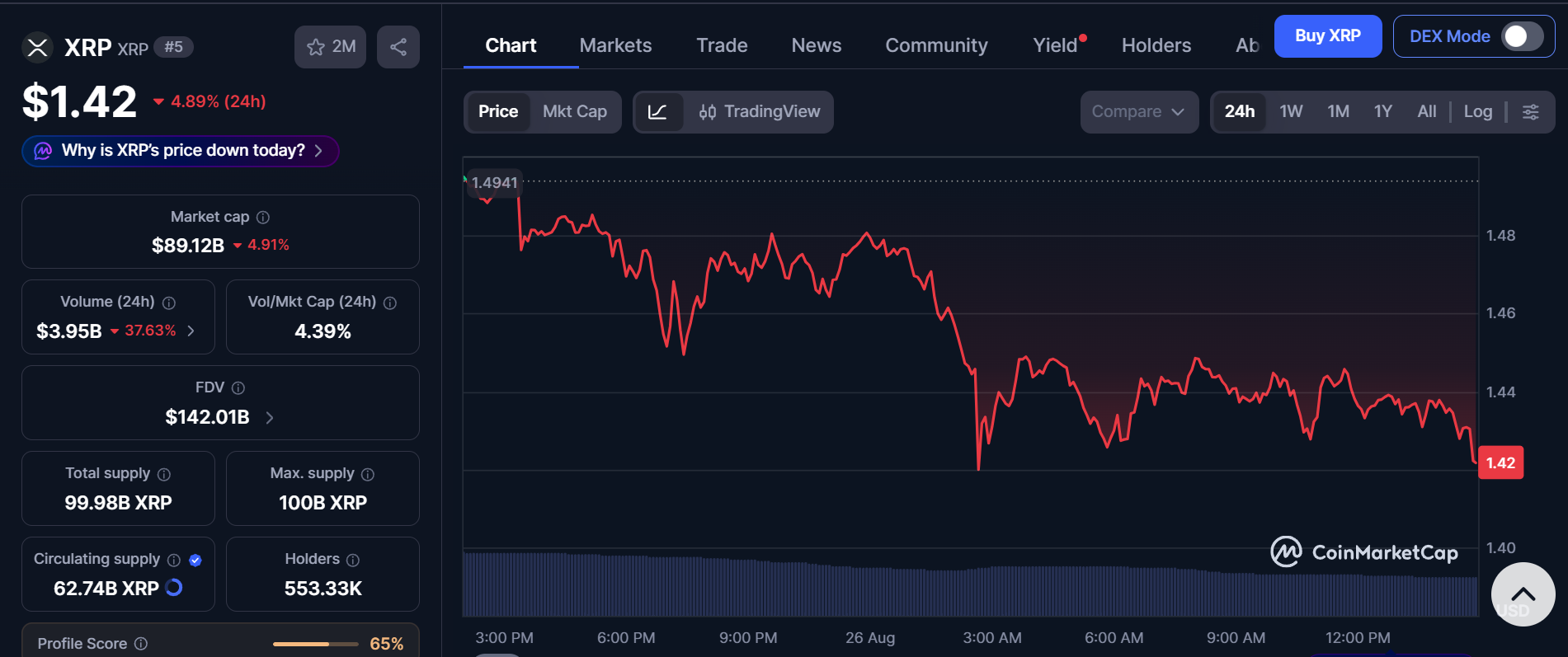Open the Chart tab

point(511,45)
